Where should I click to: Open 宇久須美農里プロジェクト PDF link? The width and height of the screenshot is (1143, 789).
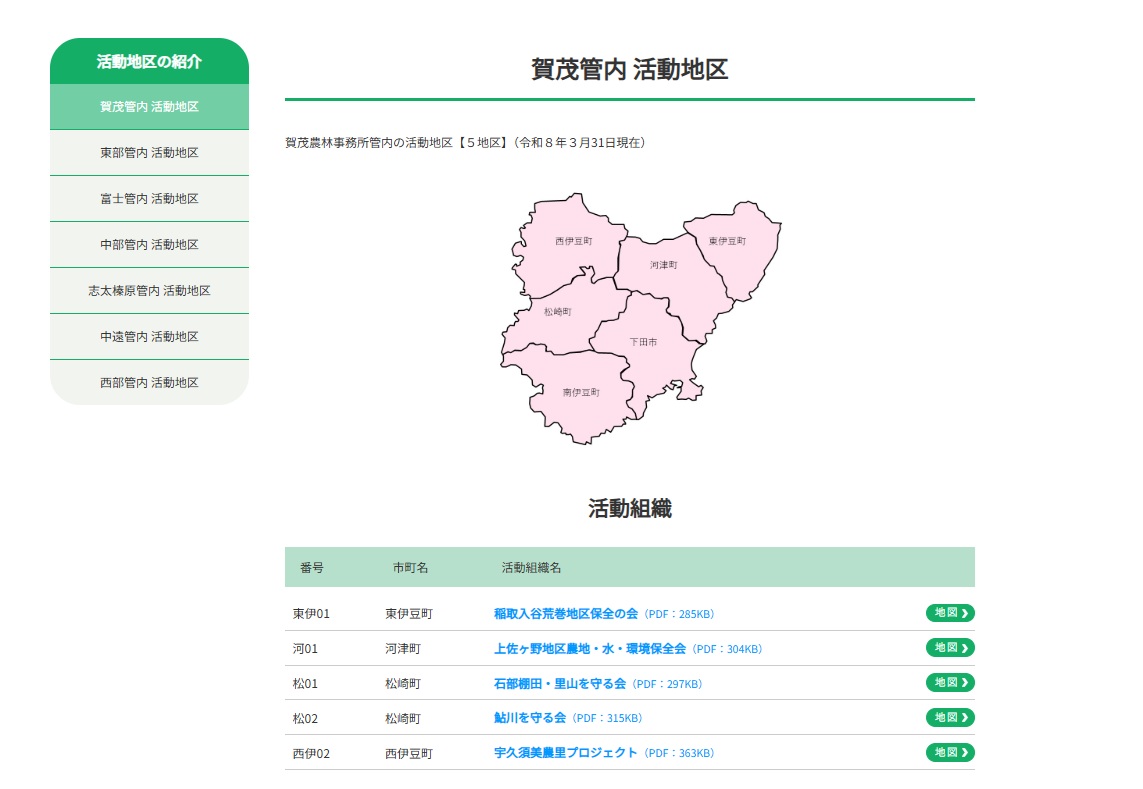pyautogui.click(x=604, y=753)
